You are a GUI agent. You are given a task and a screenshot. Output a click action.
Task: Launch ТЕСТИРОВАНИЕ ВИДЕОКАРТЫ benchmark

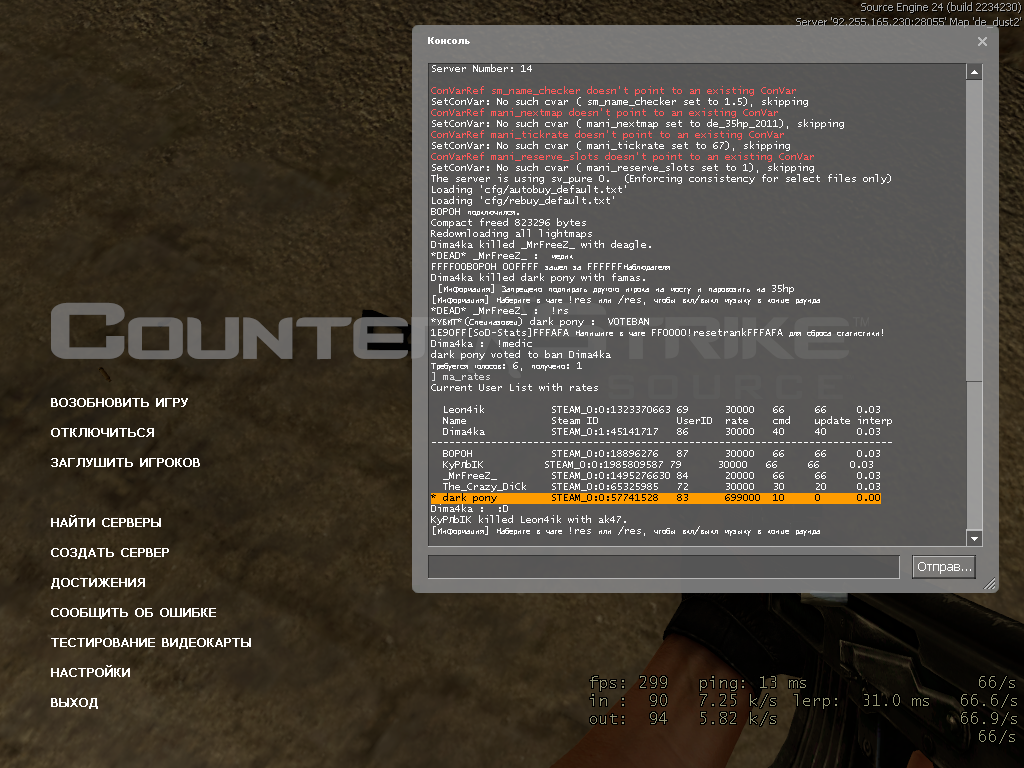[x=151, y=643]
